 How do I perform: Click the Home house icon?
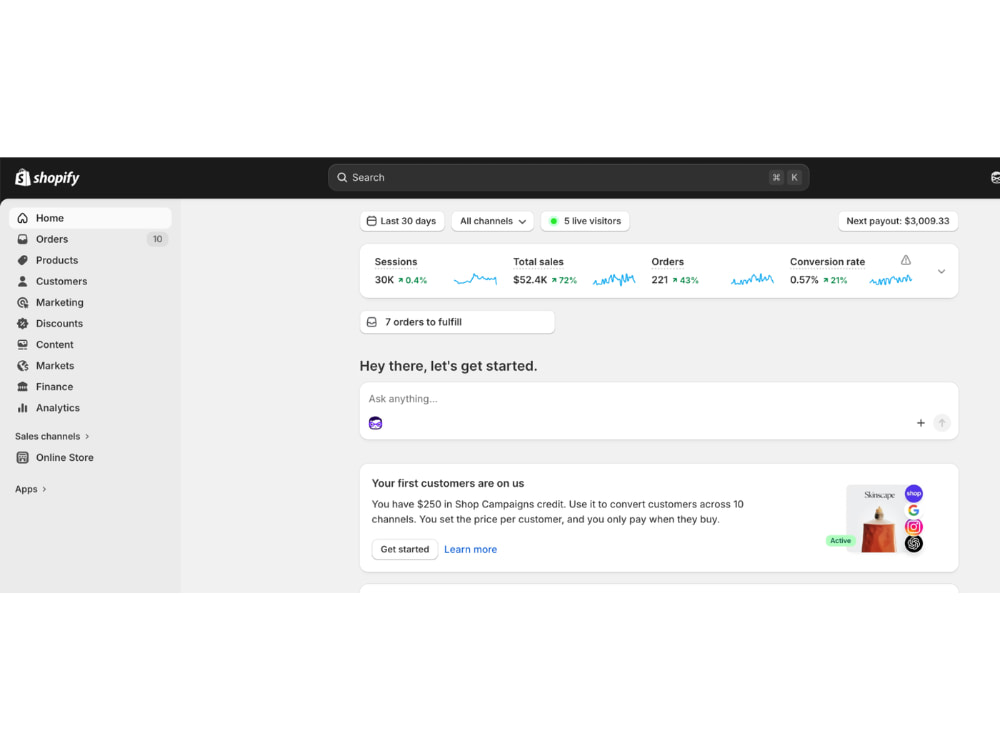pyautogui.click(x=23, y=218)
